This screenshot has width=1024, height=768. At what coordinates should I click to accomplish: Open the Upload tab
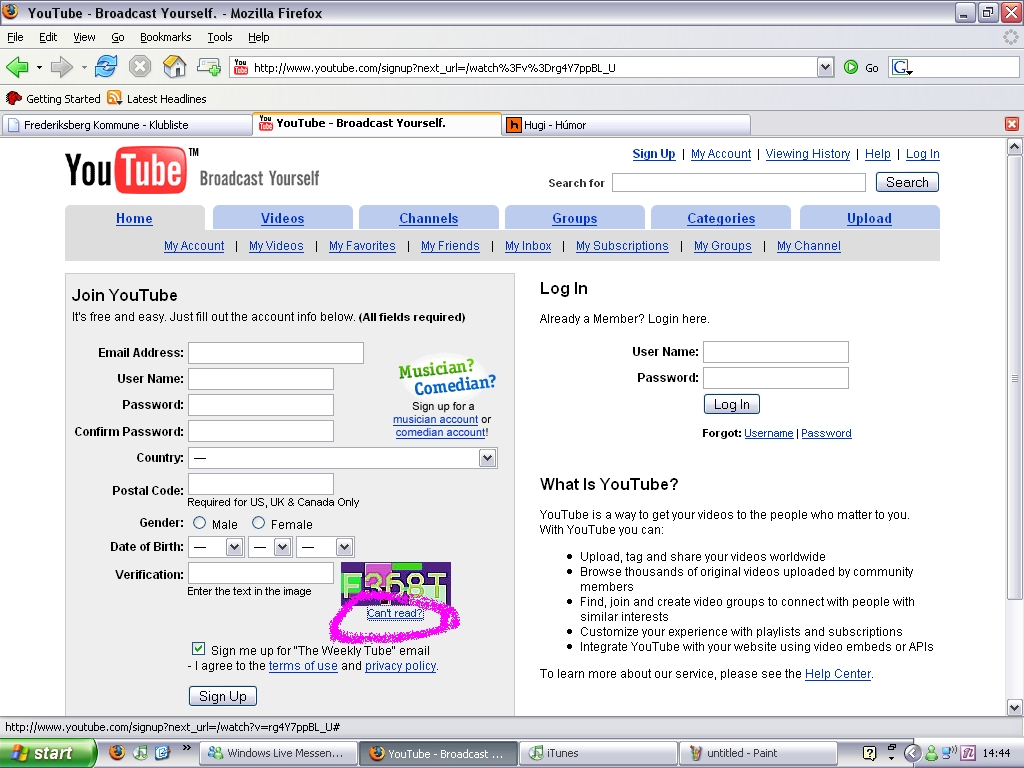[x=869, y=218]
